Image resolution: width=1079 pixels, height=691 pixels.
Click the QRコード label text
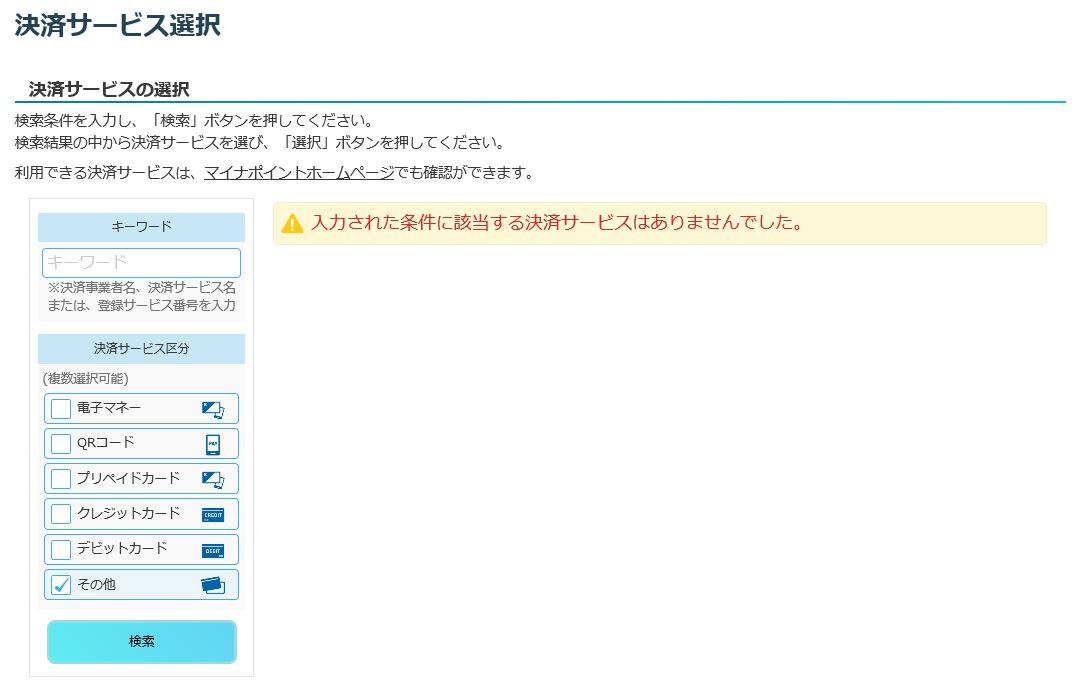click(105, 443)
